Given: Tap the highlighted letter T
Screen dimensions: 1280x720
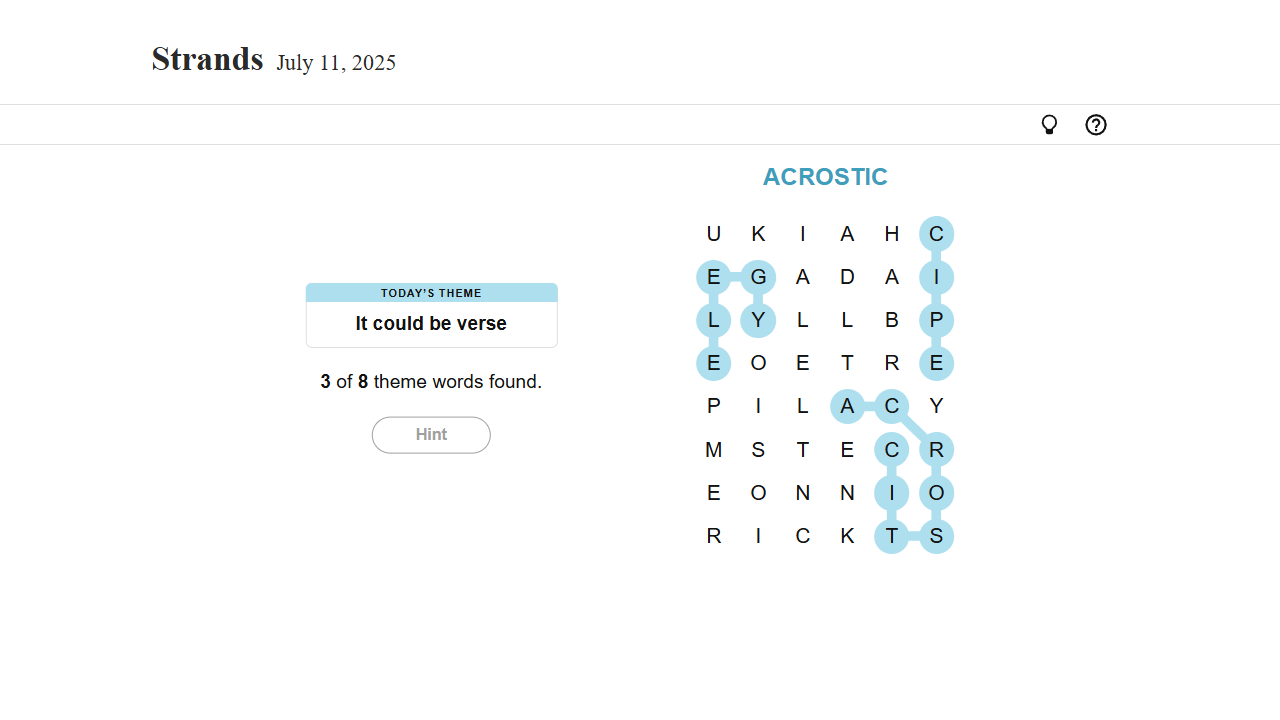Looking at the screenshot, I should pos(892,536).
